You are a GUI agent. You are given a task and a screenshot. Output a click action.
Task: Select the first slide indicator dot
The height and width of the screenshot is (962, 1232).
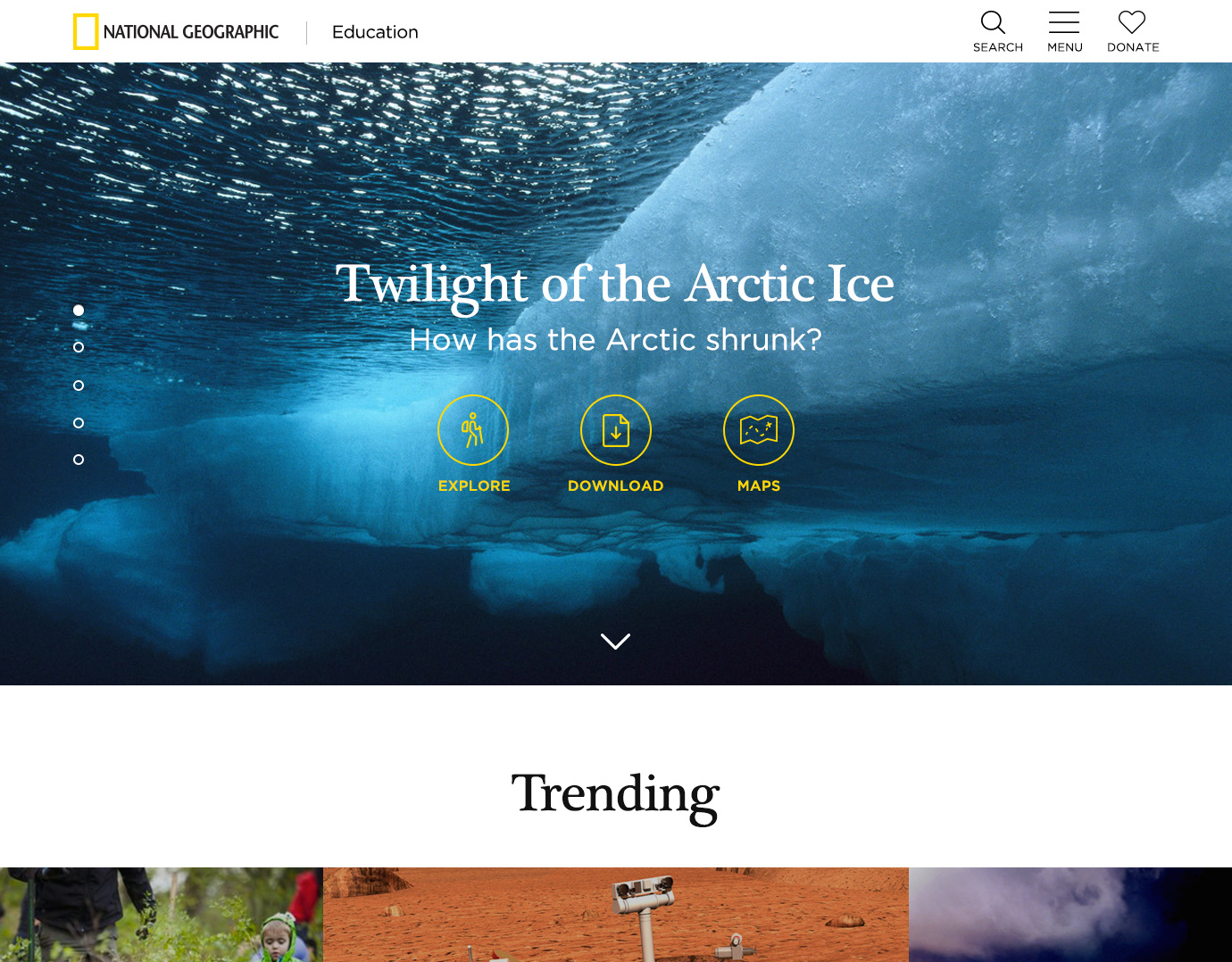click(x=79, y=311)
